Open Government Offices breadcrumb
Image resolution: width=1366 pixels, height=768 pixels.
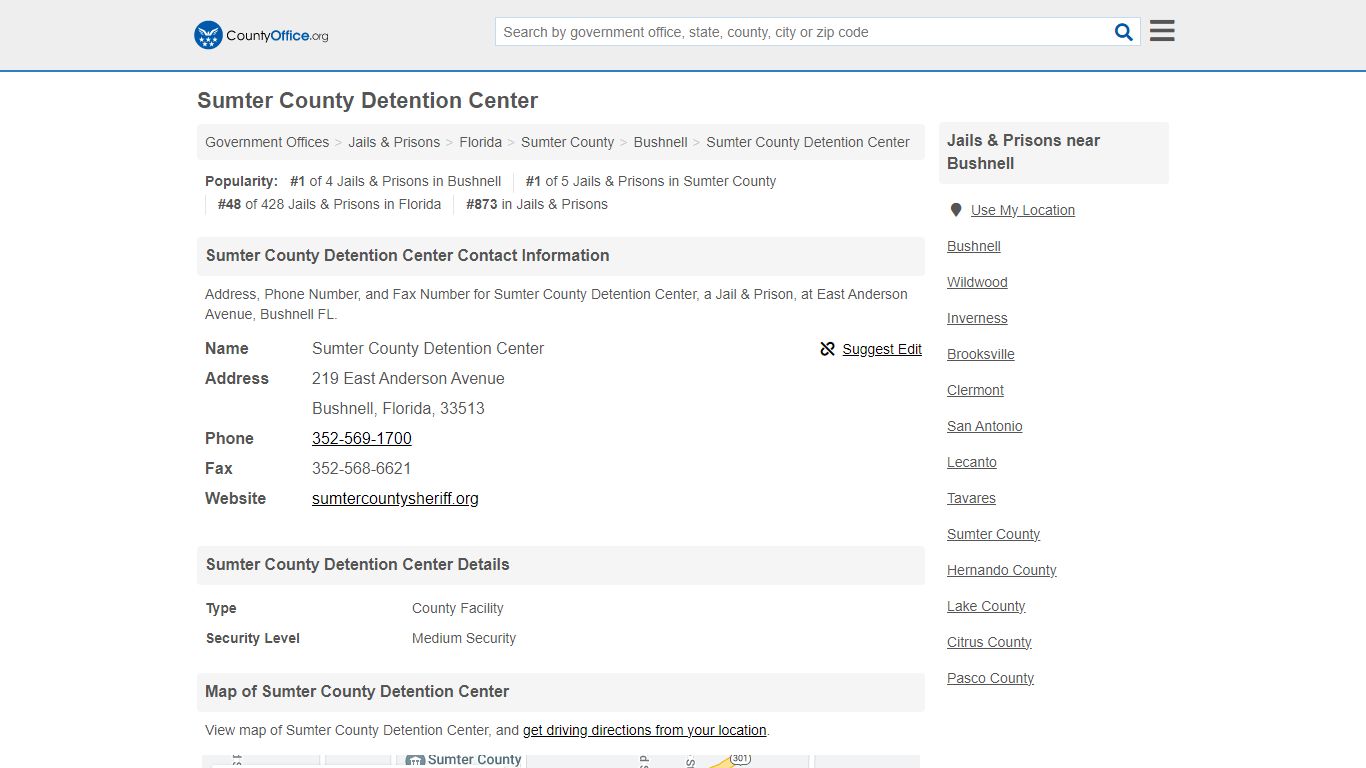(x=267, y=142)
